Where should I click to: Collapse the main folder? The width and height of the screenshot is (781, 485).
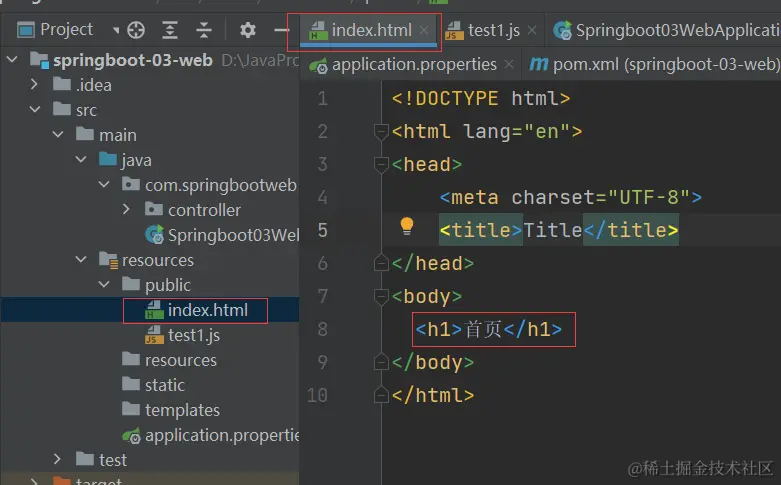click(58, 134)
